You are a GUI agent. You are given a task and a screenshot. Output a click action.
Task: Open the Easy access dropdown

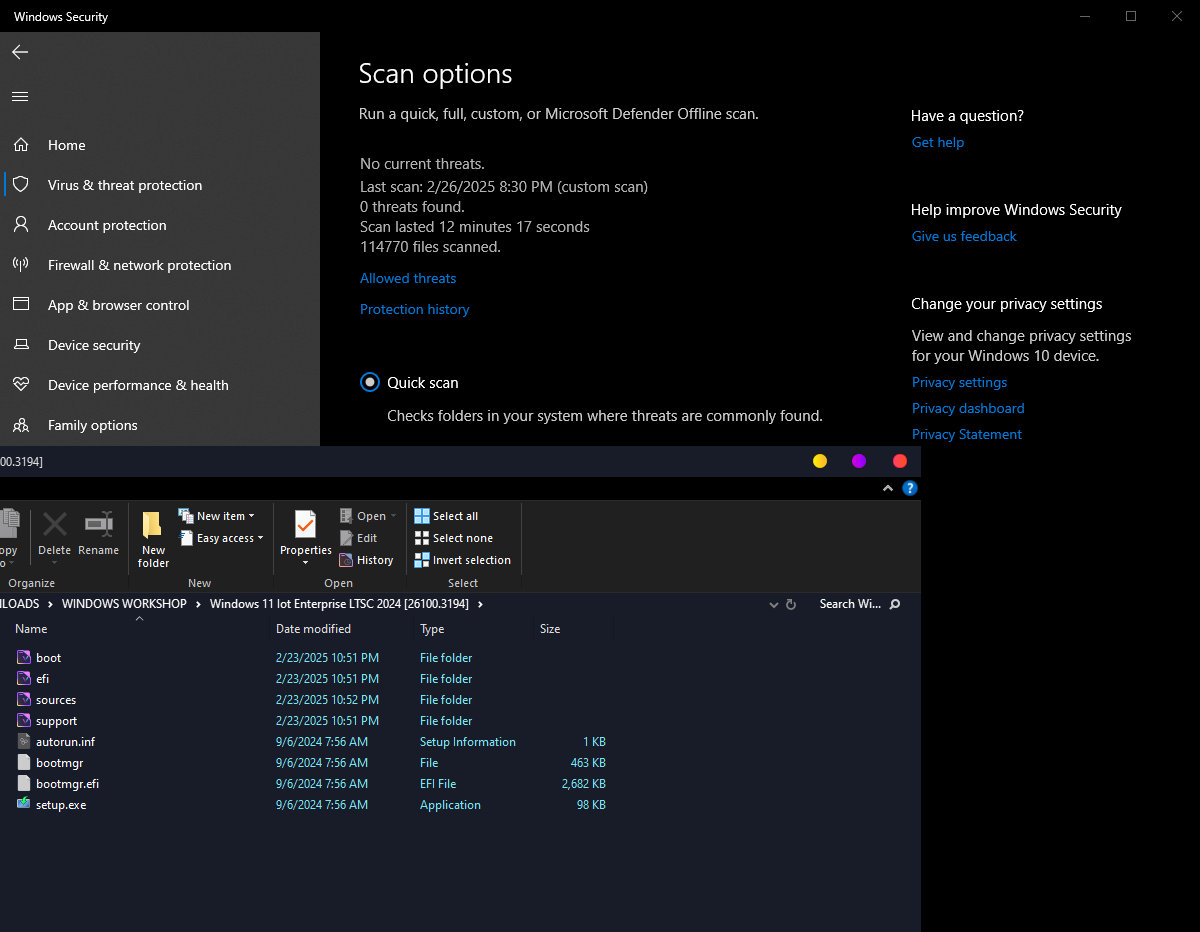[x=222, y=538]
